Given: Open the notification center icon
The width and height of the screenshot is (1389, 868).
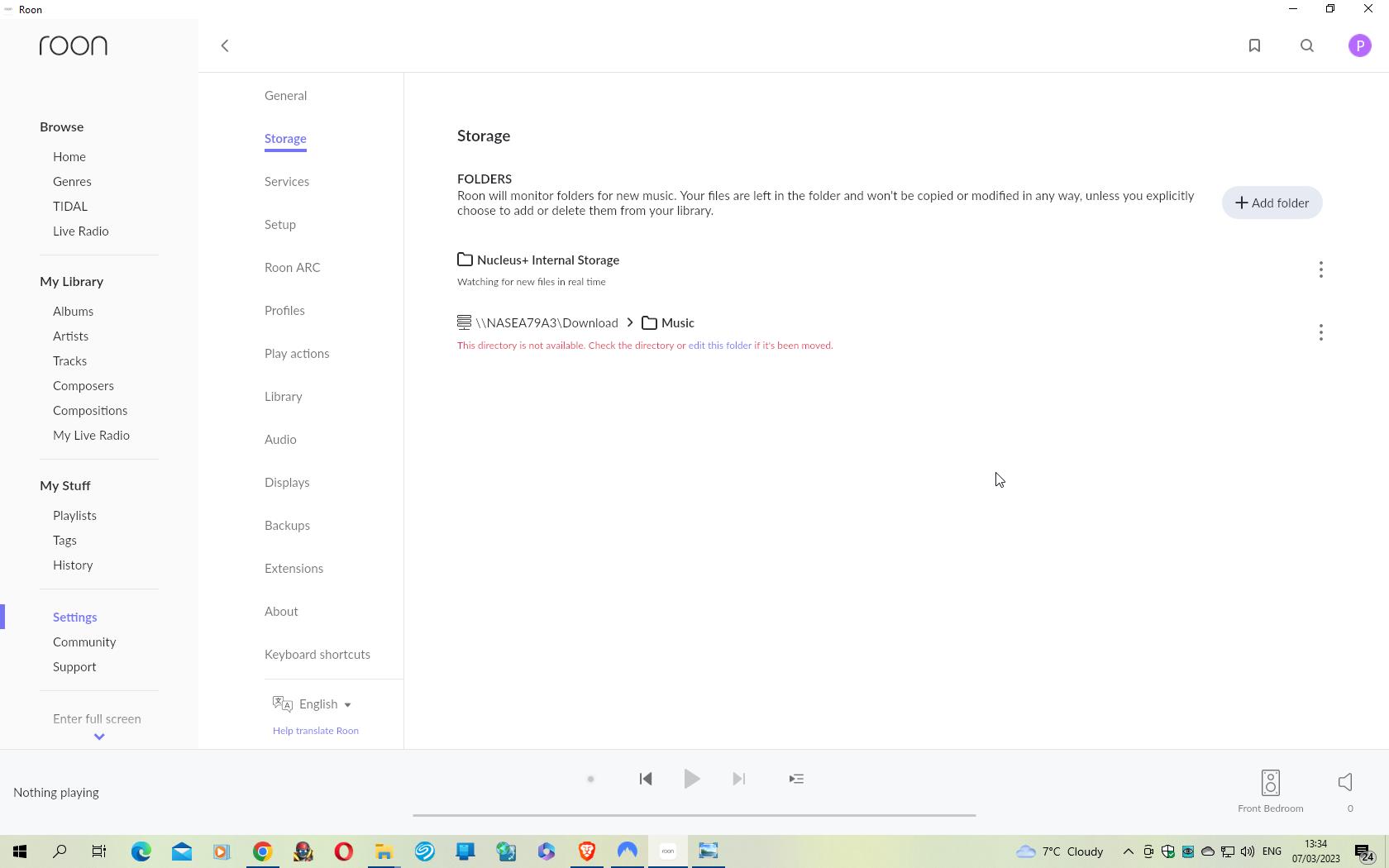Looking at the screenshot, I should pos(1365,852).
